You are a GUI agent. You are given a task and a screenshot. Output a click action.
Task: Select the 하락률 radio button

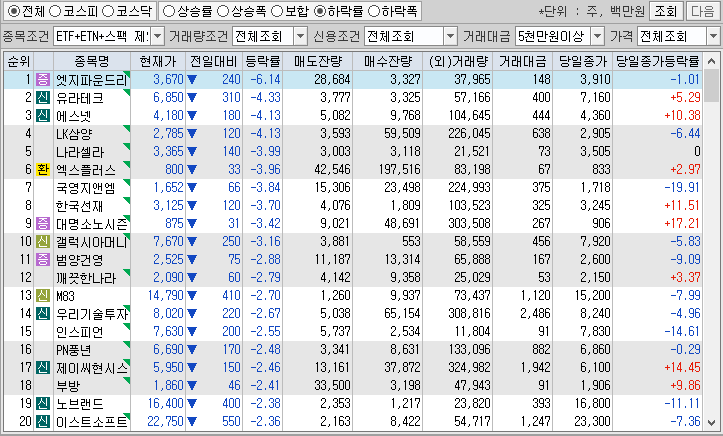click(320, 11)
